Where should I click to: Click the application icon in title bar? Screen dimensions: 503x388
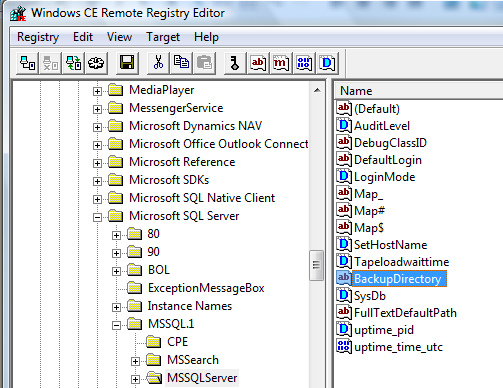point(18,13)
